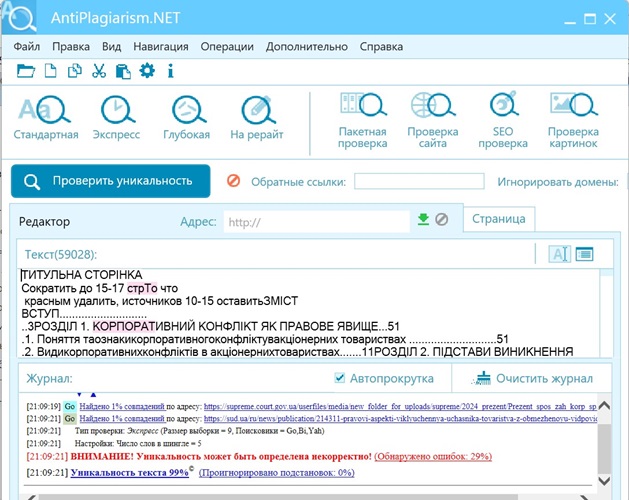
Task: Click the text cursor 'A' view icon
Action: 560,254
